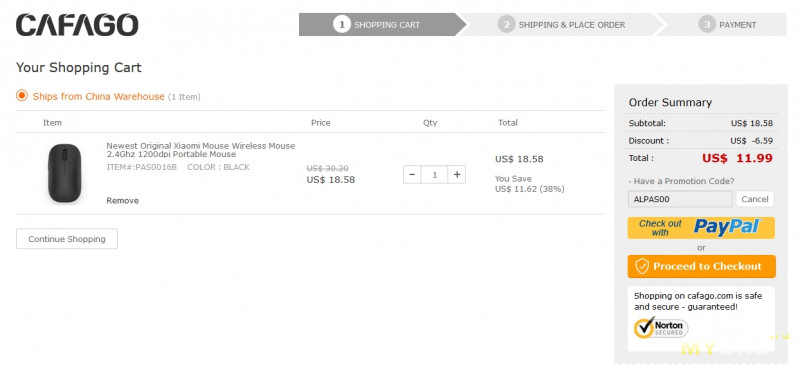Click the struck-through price US$ 30.20
Viewport: 800px width, 365px height.
pyautogui.click(x=328, y=168)
